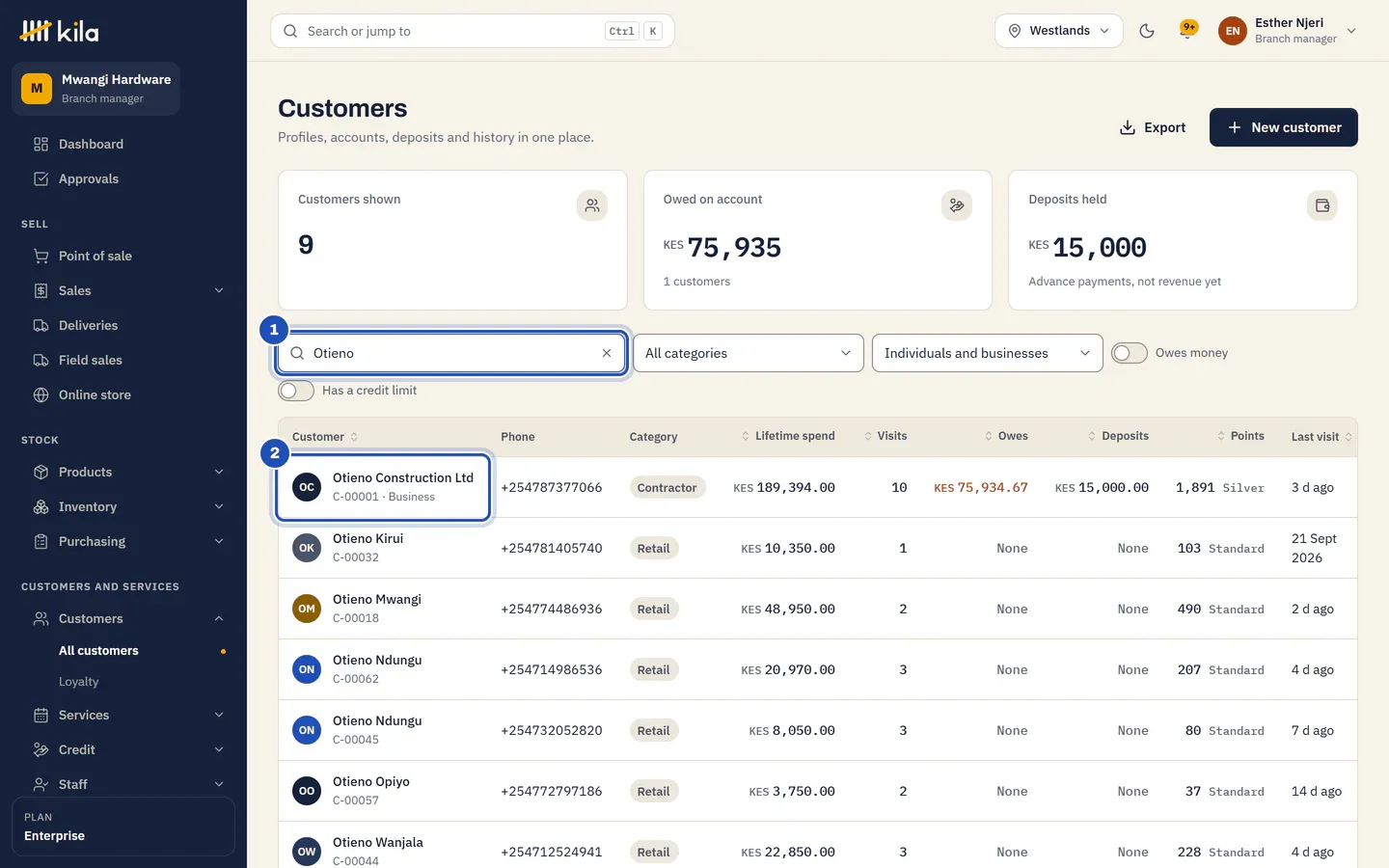1389x868 pixels.
Task: Click the New customer button
Action: pyautogui.click(x=1284, y=127)
